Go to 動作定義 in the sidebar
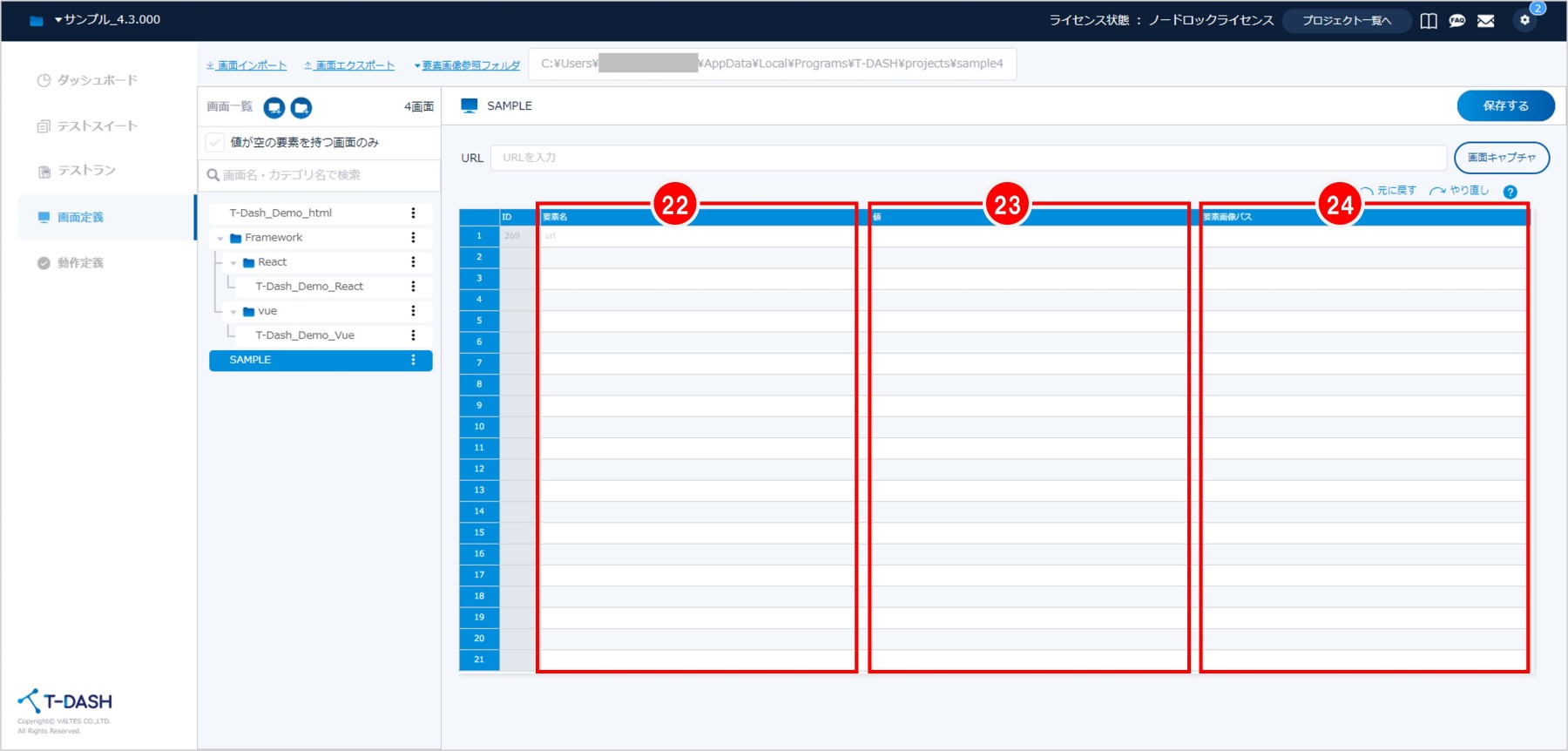This screenshot has height=751, width=1568. pyautogui.click(x=80, y=263)
